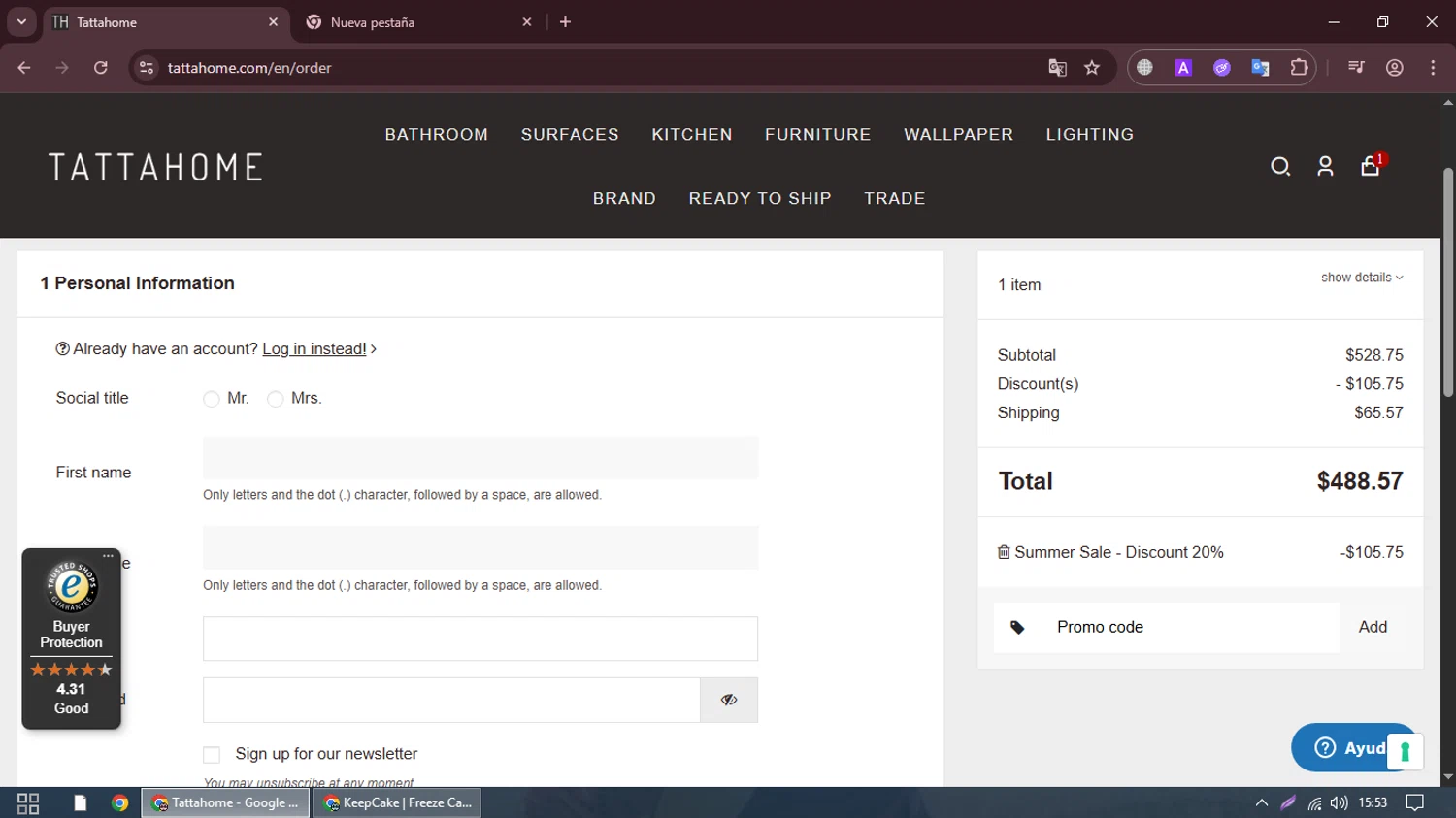This screenshot has width=1456, height=818.
Task: Reload the Tattahome page
Action: [x=101, y=68]
